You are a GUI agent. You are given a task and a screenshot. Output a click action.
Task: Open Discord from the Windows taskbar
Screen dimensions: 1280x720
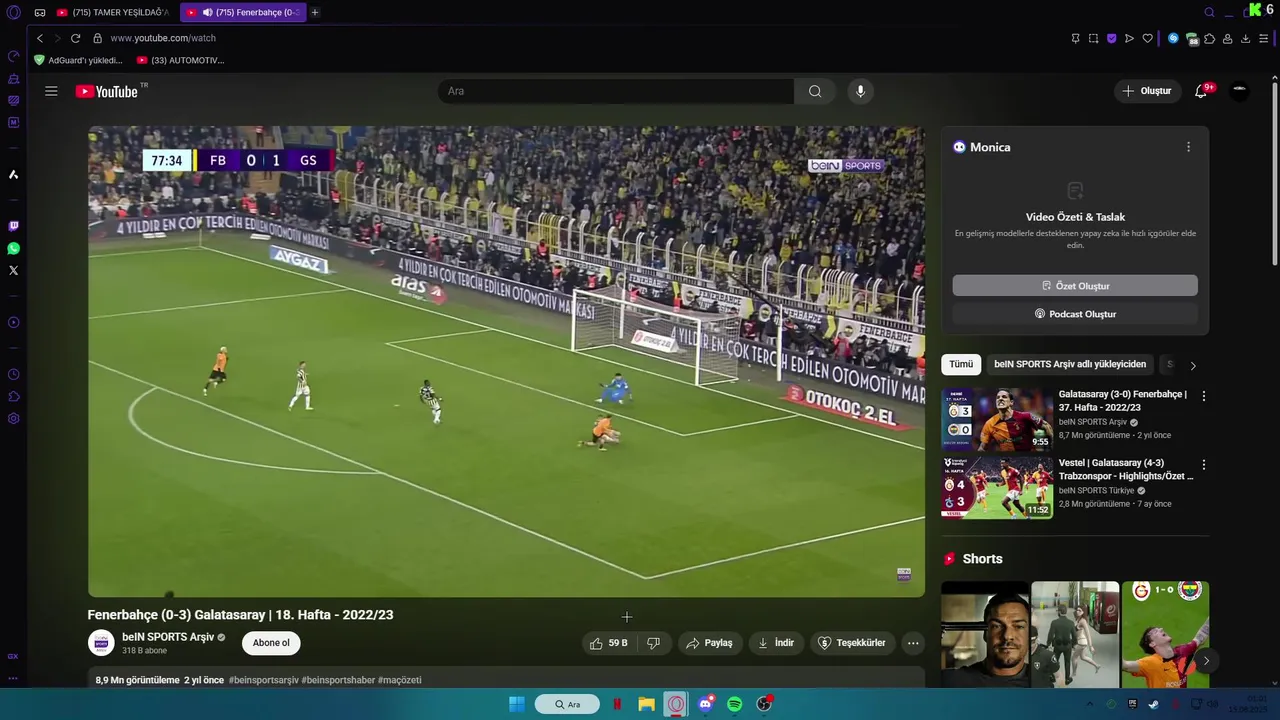click(x=706, y=704)
